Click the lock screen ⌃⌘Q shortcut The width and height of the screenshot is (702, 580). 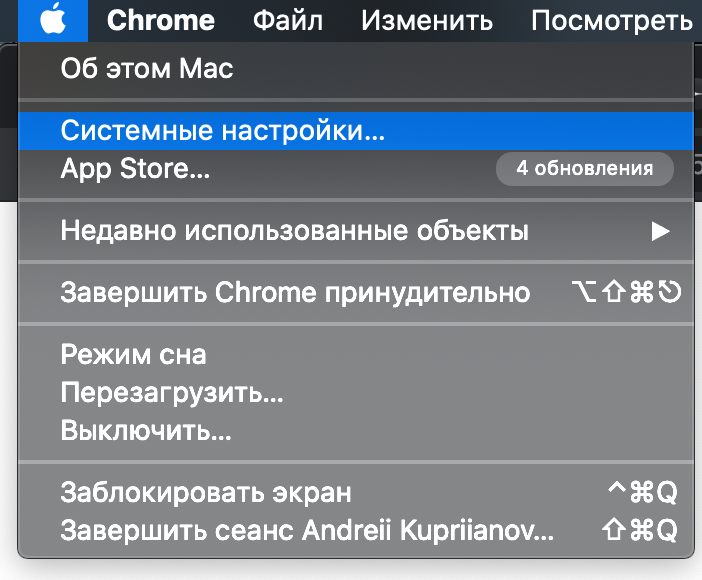643,493
